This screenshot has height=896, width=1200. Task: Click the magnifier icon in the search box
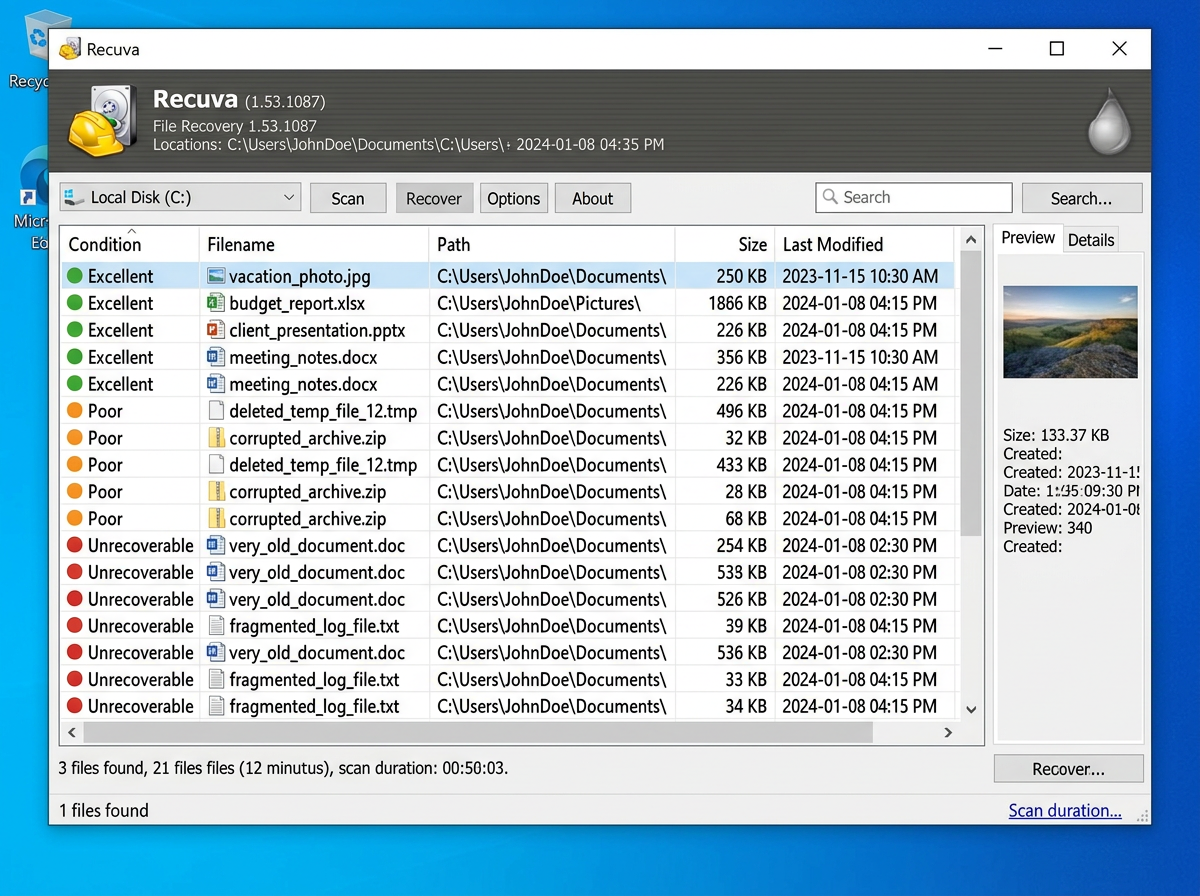click(x=830, y=197)
